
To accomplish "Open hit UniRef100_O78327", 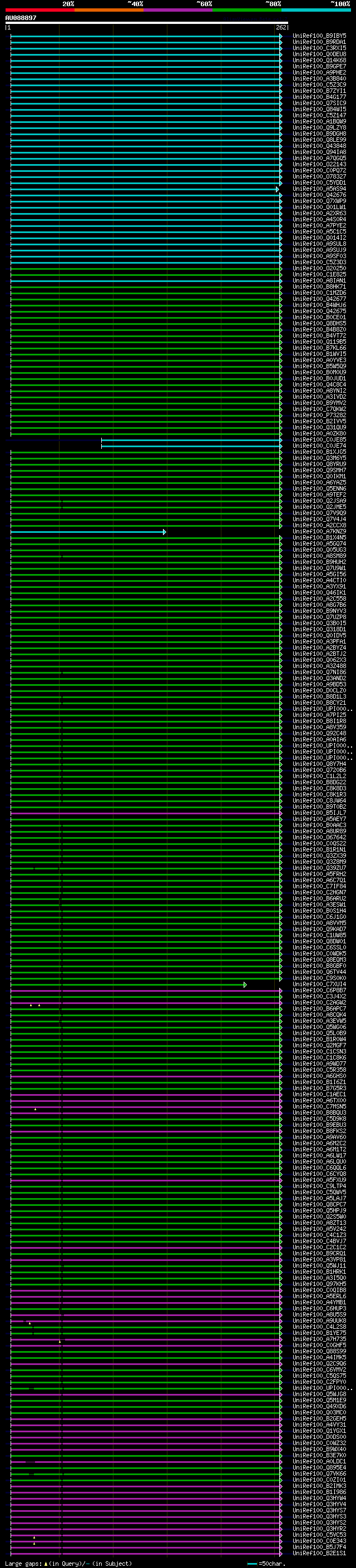I will click(319, 177).
